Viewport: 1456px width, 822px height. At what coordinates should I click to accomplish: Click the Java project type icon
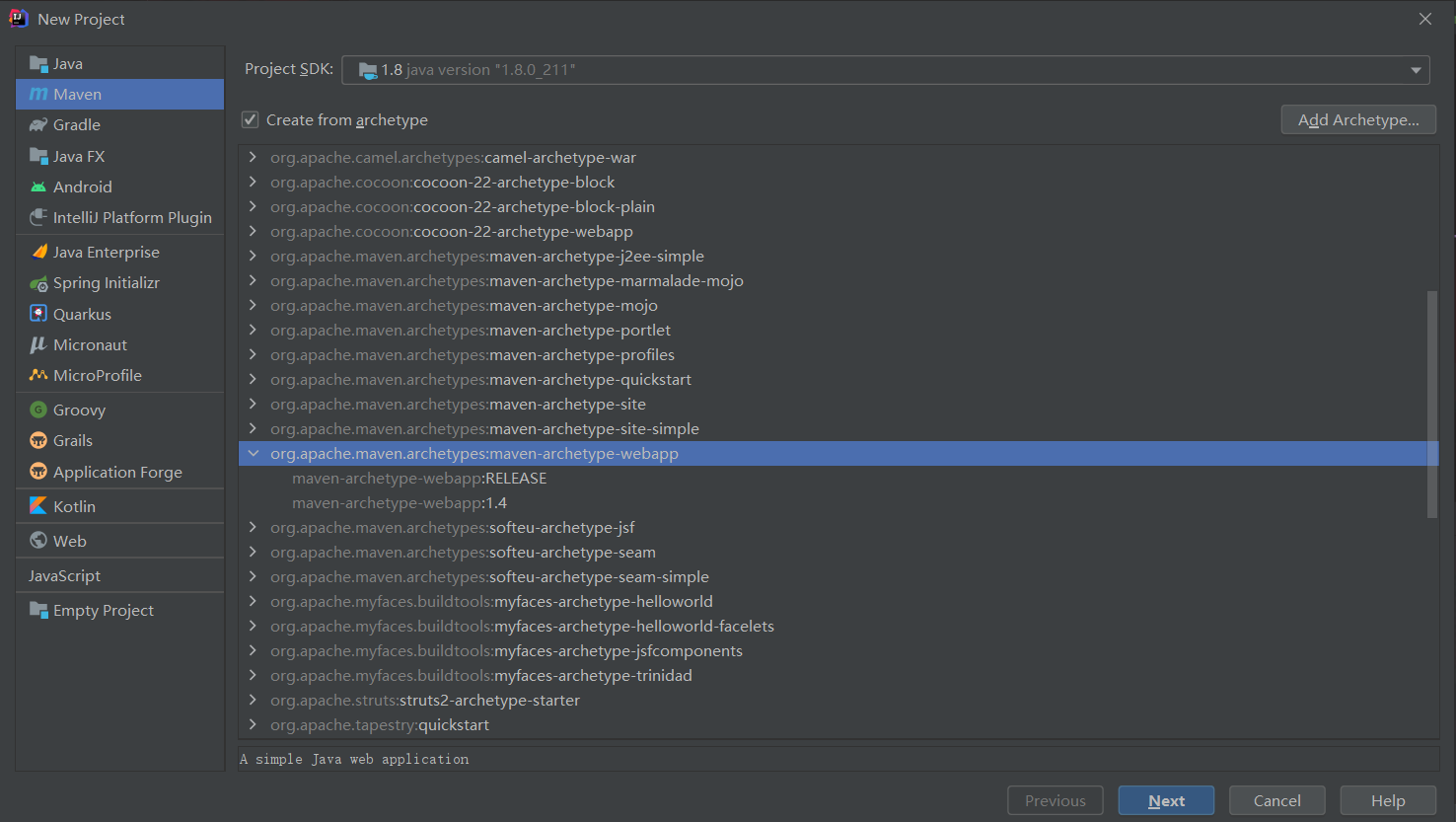tap(38, 64)
